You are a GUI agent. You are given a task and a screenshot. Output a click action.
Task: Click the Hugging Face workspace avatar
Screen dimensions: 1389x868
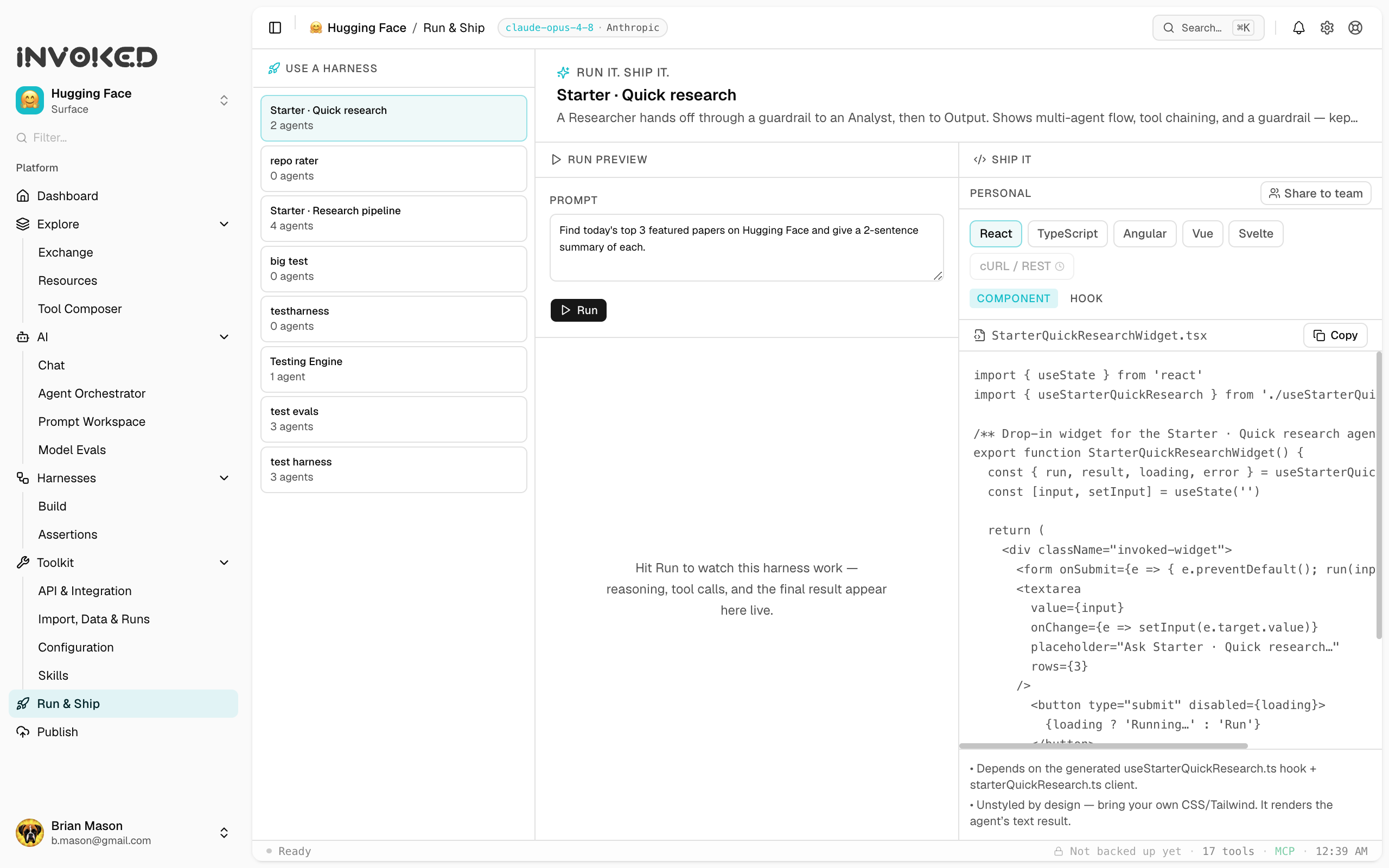30,100
